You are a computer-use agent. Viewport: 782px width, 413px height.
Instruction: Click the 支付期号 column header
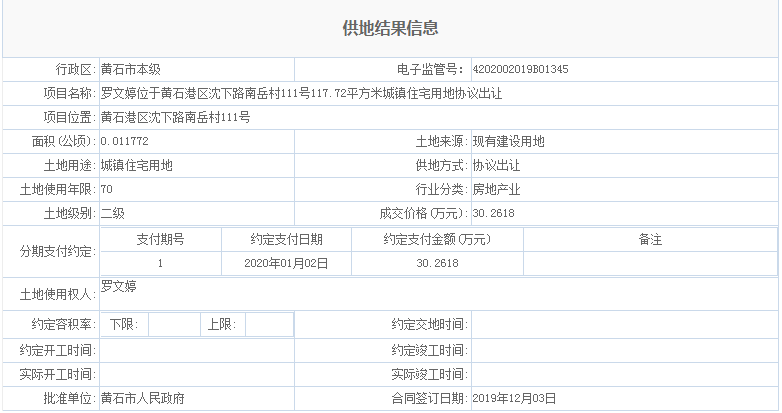click(x=160, y=240)
